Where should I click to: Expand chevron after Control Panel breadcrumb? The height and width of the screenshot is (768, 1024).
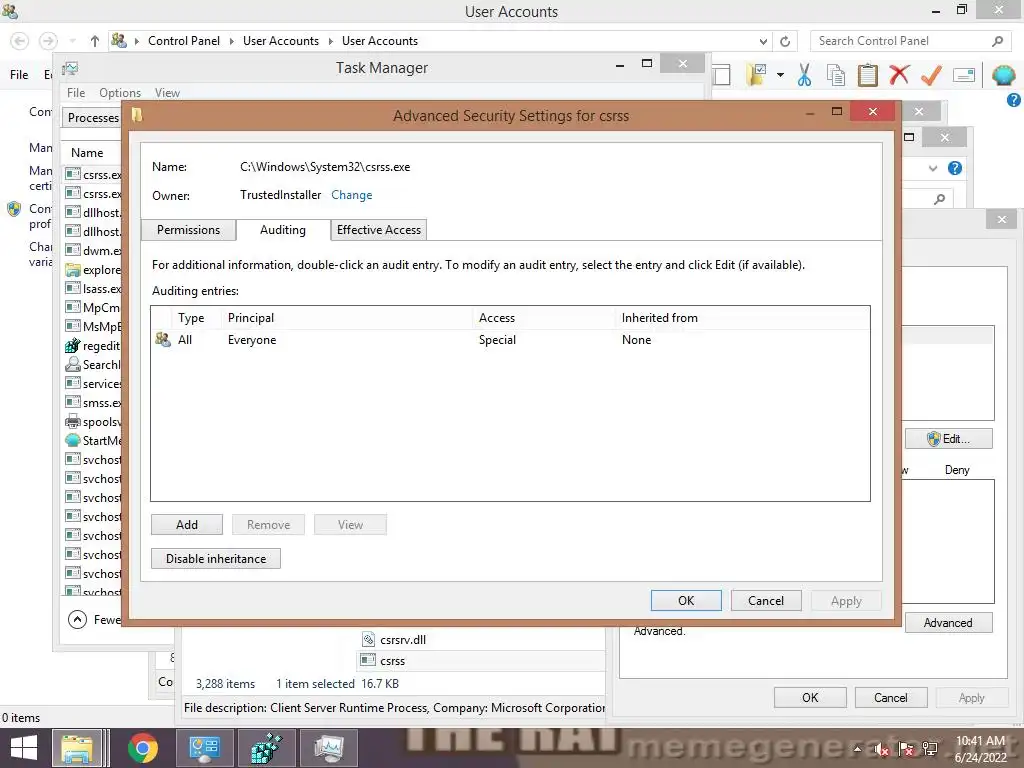[x=231, y=41]
